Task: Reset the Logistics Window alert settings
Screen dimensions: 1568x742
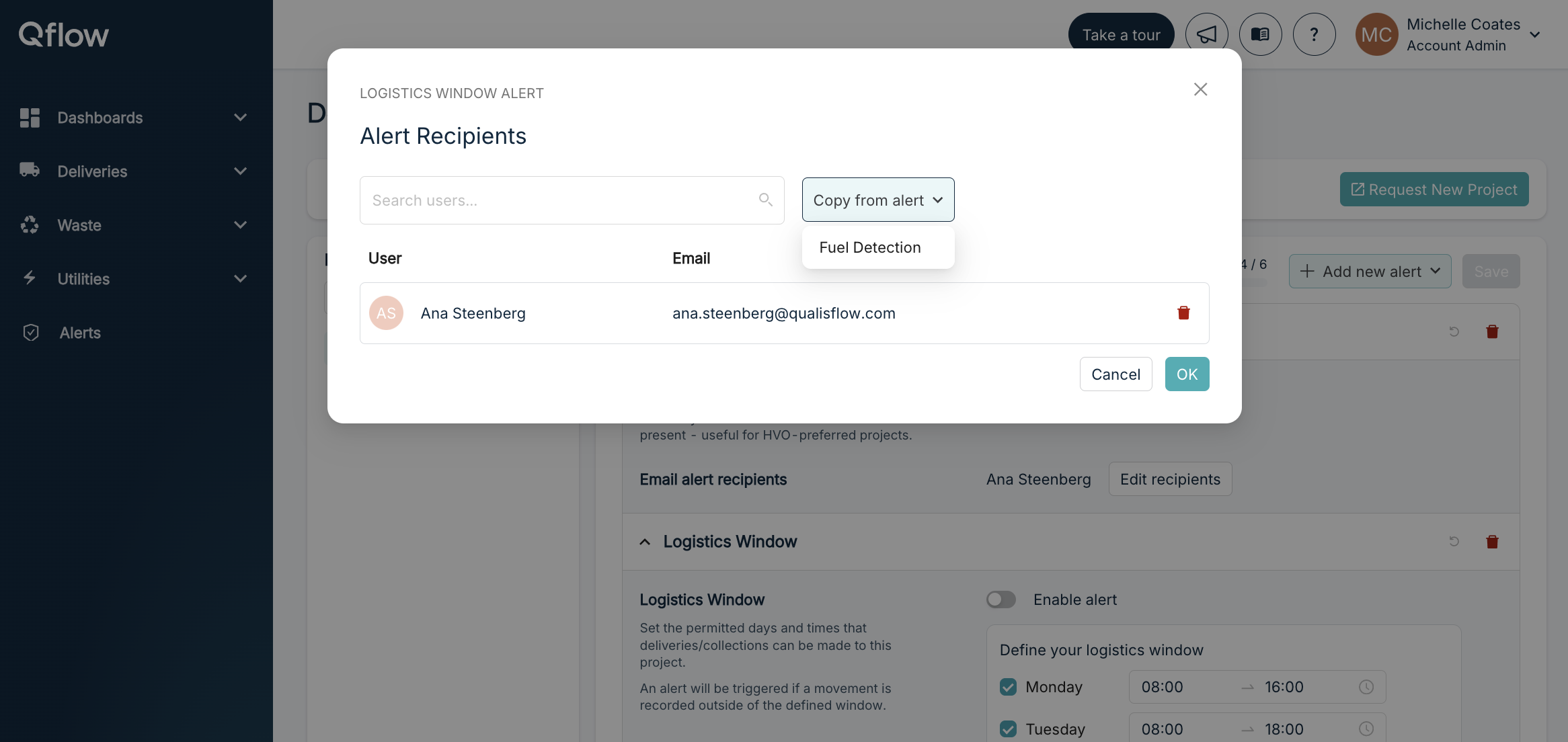Action: 1454,542
